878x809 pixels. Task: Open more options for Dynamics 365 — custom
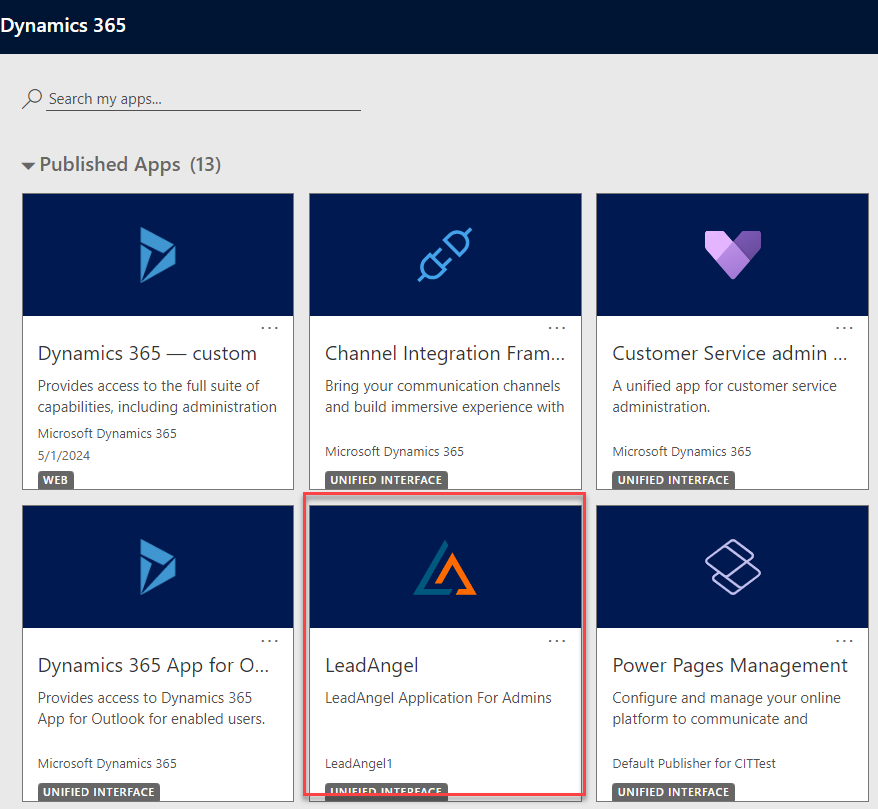(270, 328)
